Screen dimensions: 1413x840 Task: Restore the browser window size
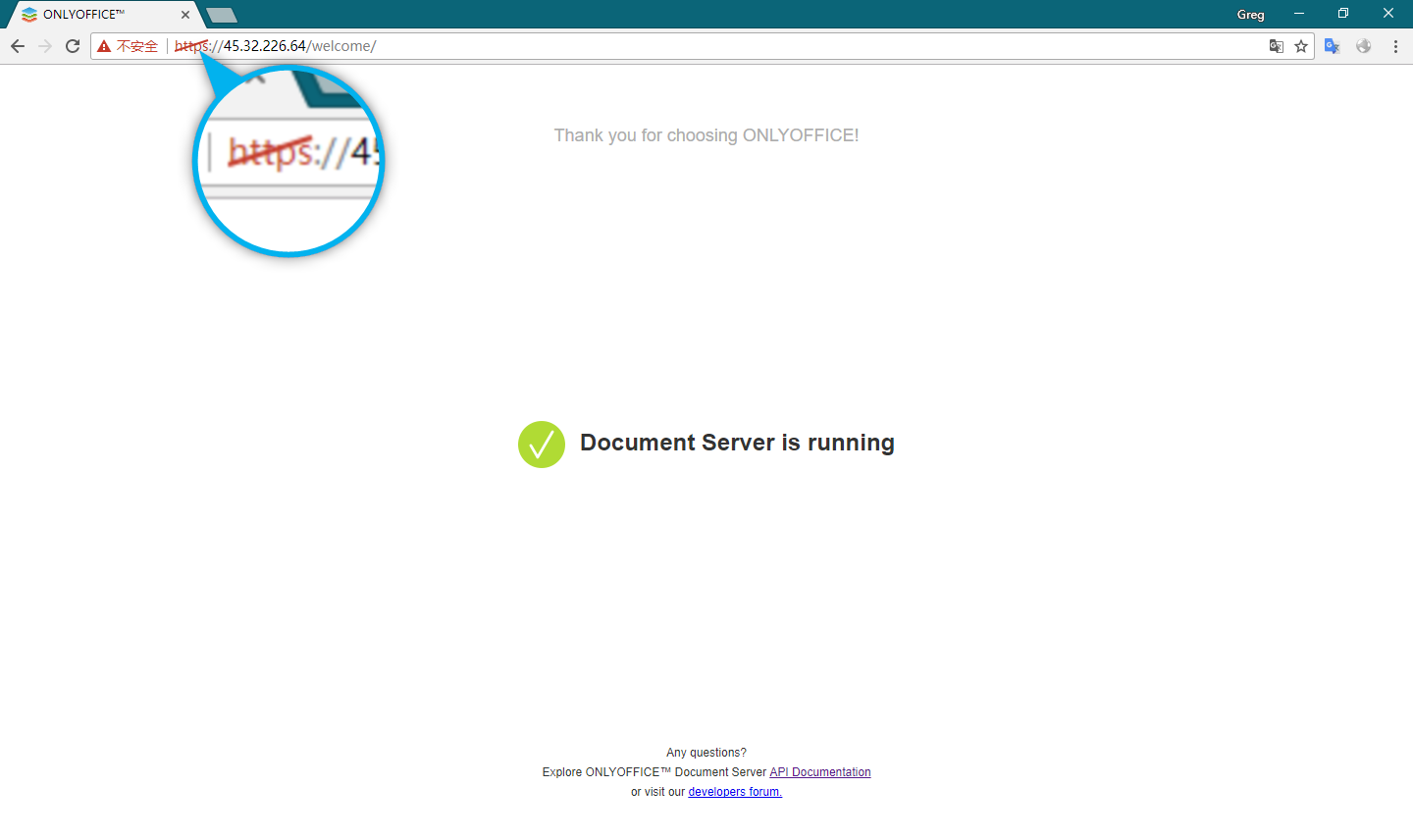[x=1343, y=14]
